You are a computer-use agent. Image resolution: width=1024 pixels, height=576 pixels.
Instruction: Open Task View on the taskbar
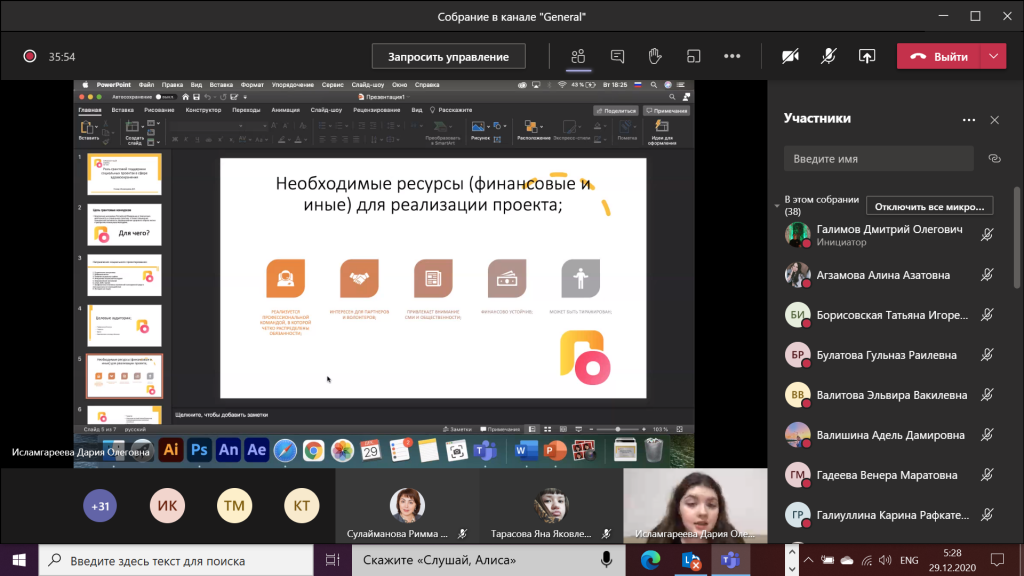pyautogui.click(x=332, y=560)
